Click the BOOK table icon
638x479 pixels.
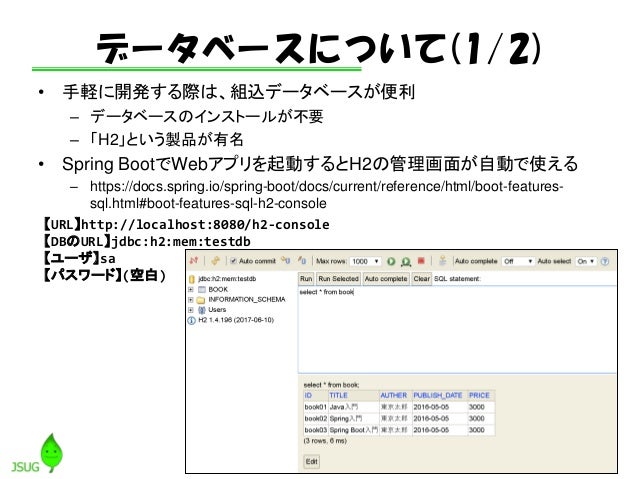pyautogui.click(x=202, y=289)
